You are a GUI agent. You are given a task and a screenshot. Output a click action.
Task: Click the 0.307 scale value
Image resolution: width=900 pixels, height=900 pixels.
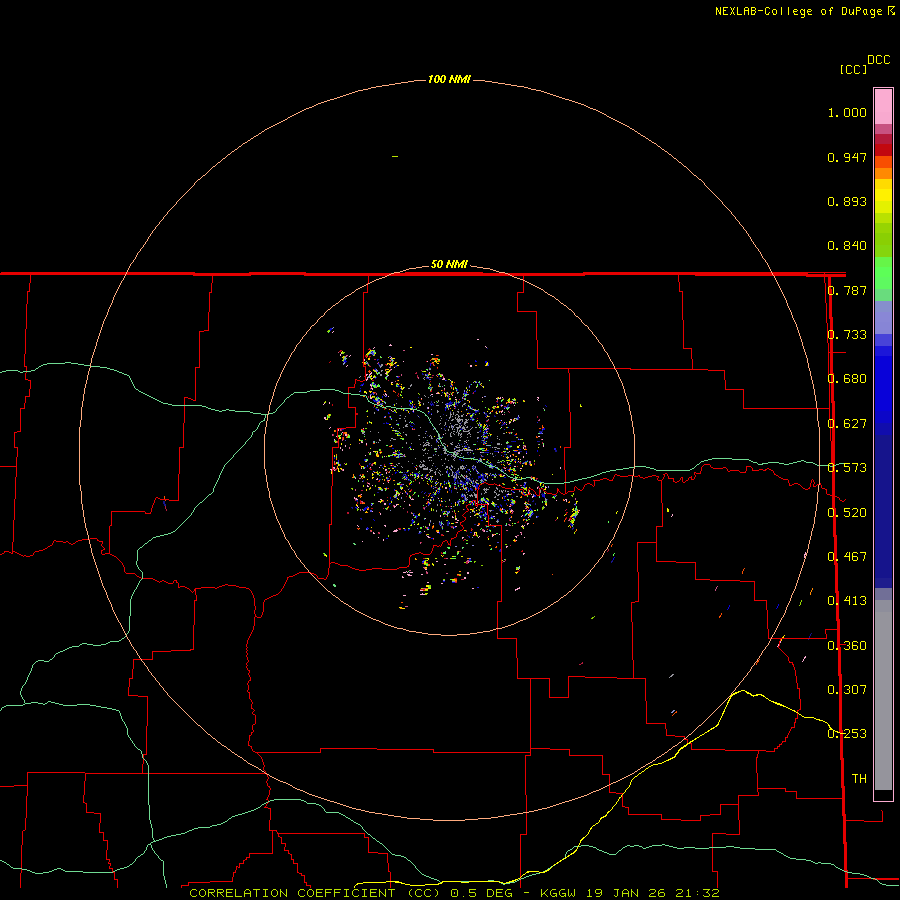(x=847, y=690)
